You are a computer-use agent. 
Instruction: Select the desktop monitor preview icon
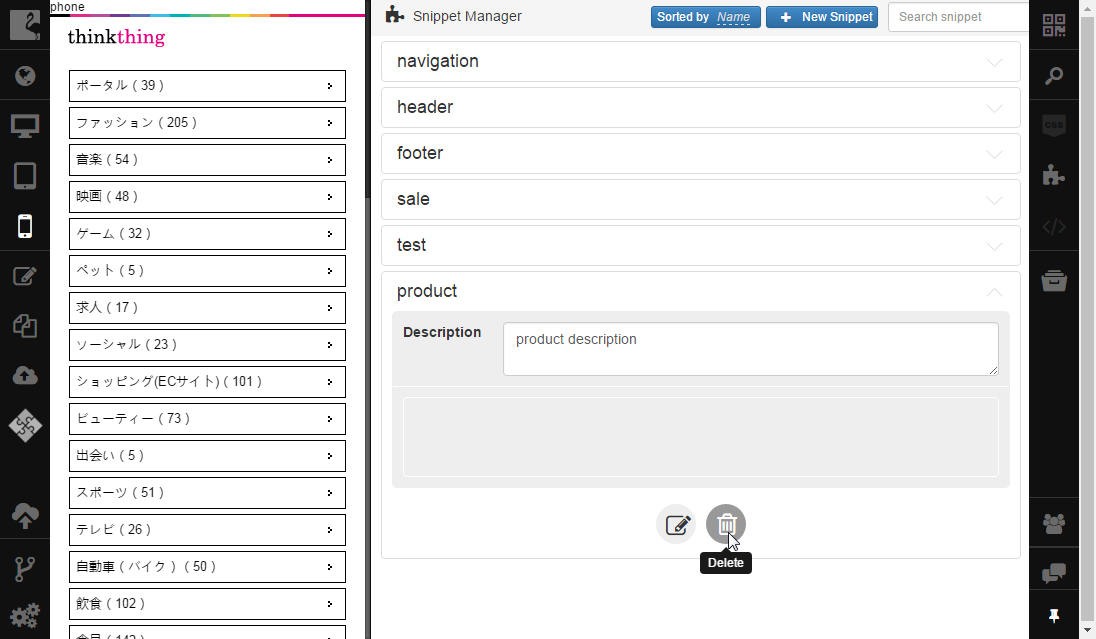[25, 126]
